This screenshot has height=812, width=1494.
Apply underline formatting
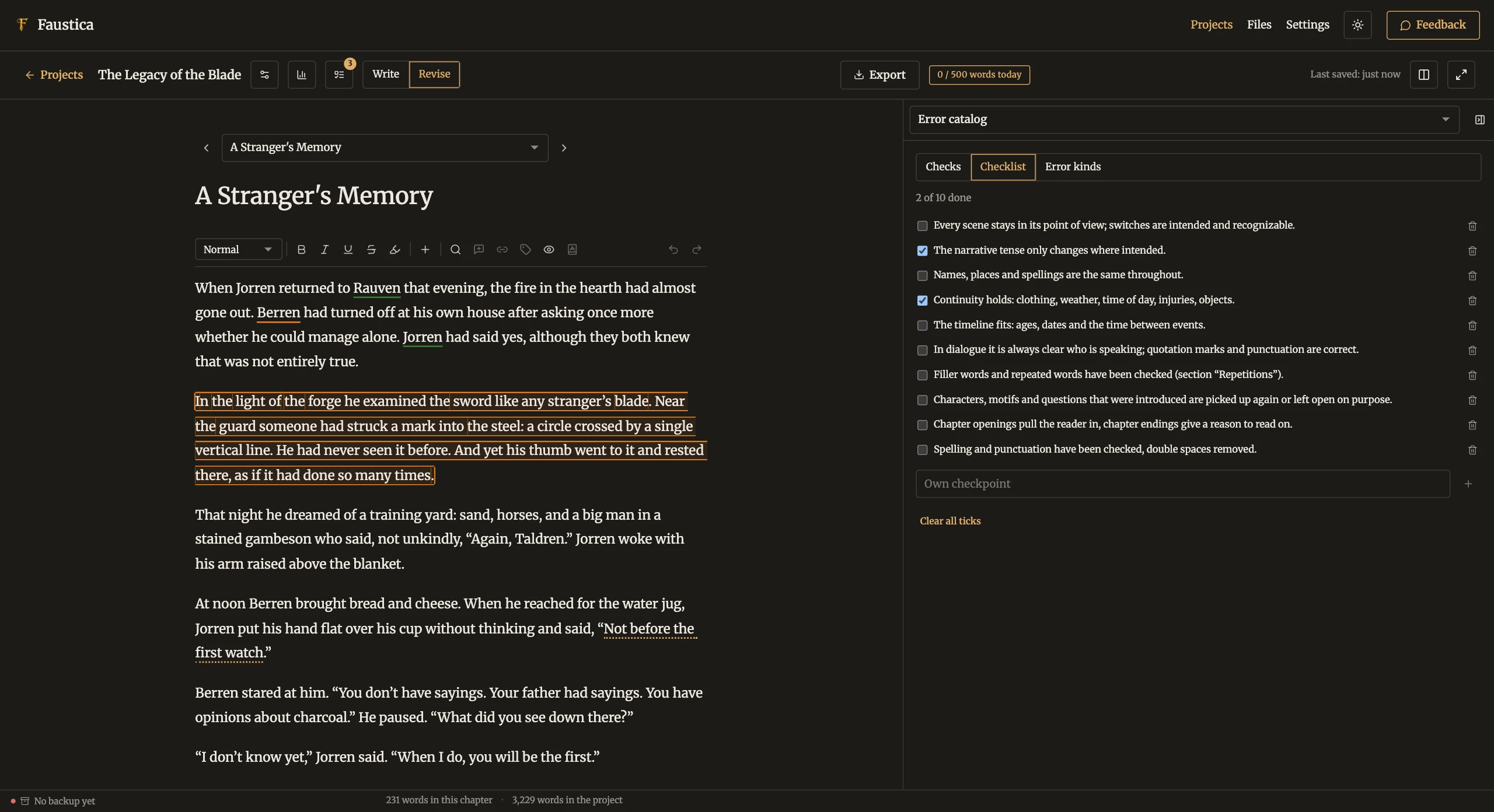coord(348,250)
